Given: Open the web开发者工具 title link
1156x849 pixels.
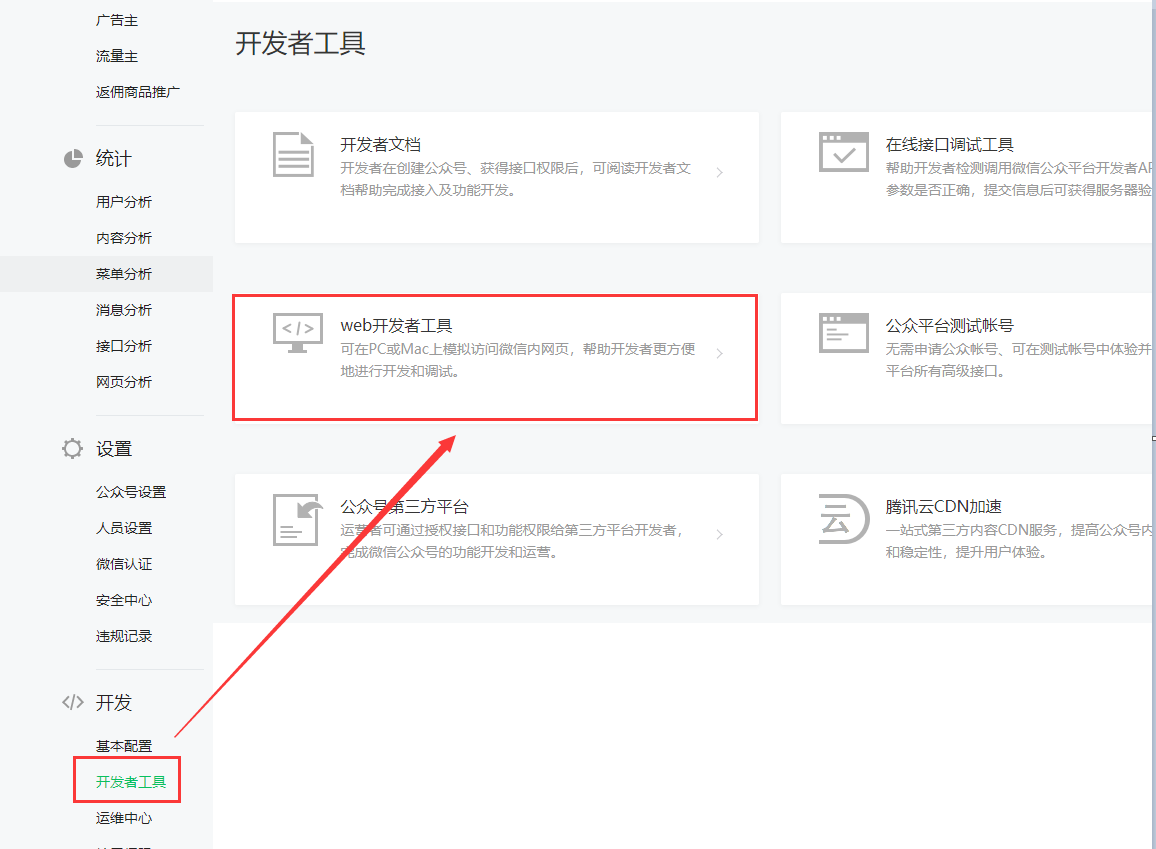Looking at the screenshot, I should coord(396,326).
